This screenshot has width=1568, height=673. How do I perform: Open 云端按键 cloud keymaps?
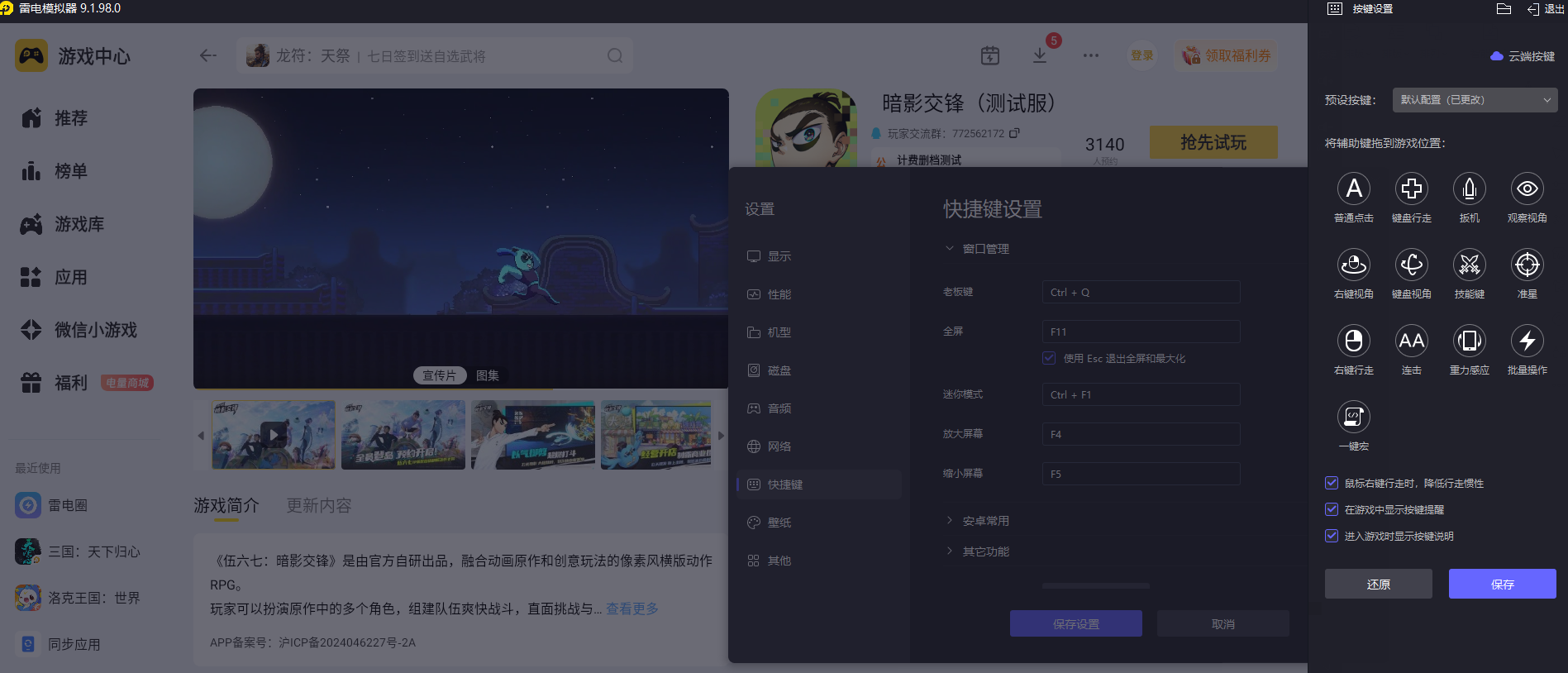[x=1523, y=56]
